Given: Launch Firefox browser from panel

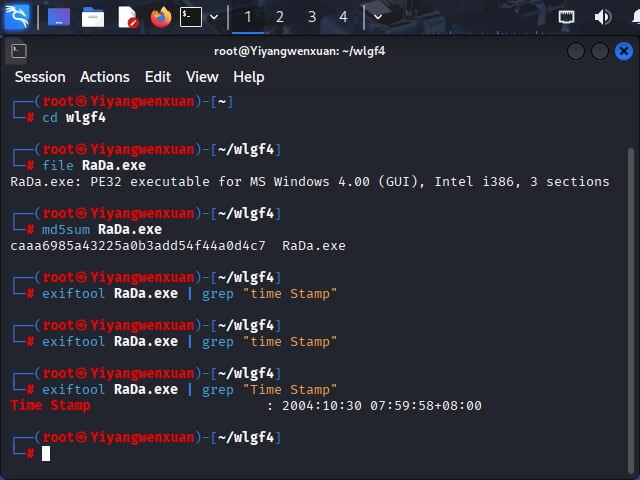Looking at the screenshot, I should click(161, 17).
